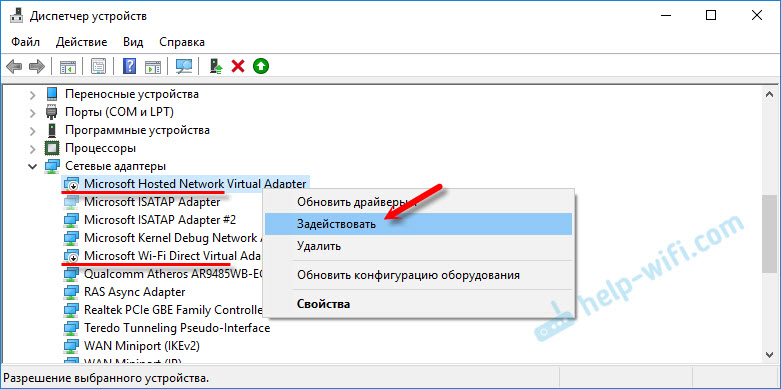Click Scan for hardware changes monitor icon
This screenshot has height=389, width=781.
click(x=184, y=66)
